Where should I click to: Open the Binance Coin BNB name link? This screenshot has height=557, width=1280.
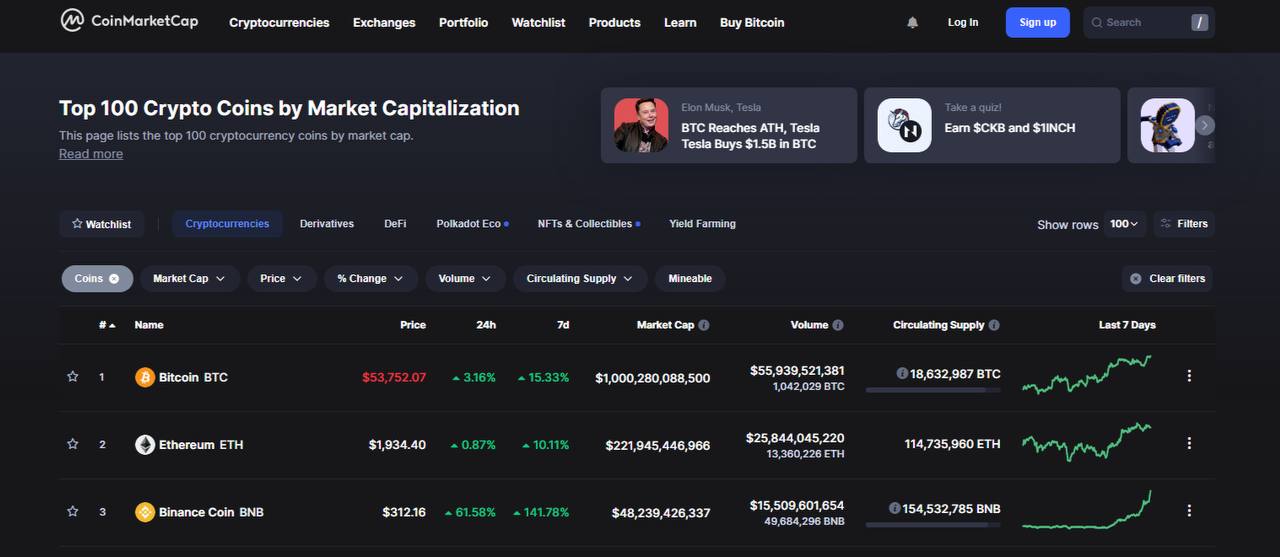211,512
